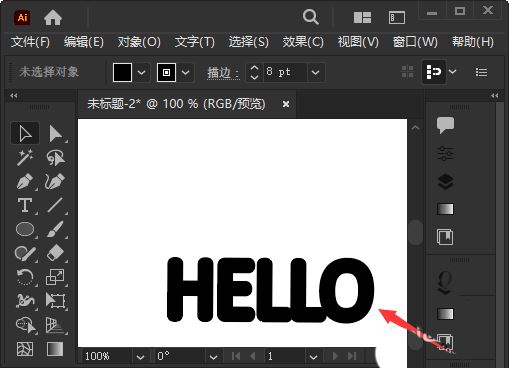509x368 pixels.
Task: Open the 对象(O) menu
Action: coord(139,42)
